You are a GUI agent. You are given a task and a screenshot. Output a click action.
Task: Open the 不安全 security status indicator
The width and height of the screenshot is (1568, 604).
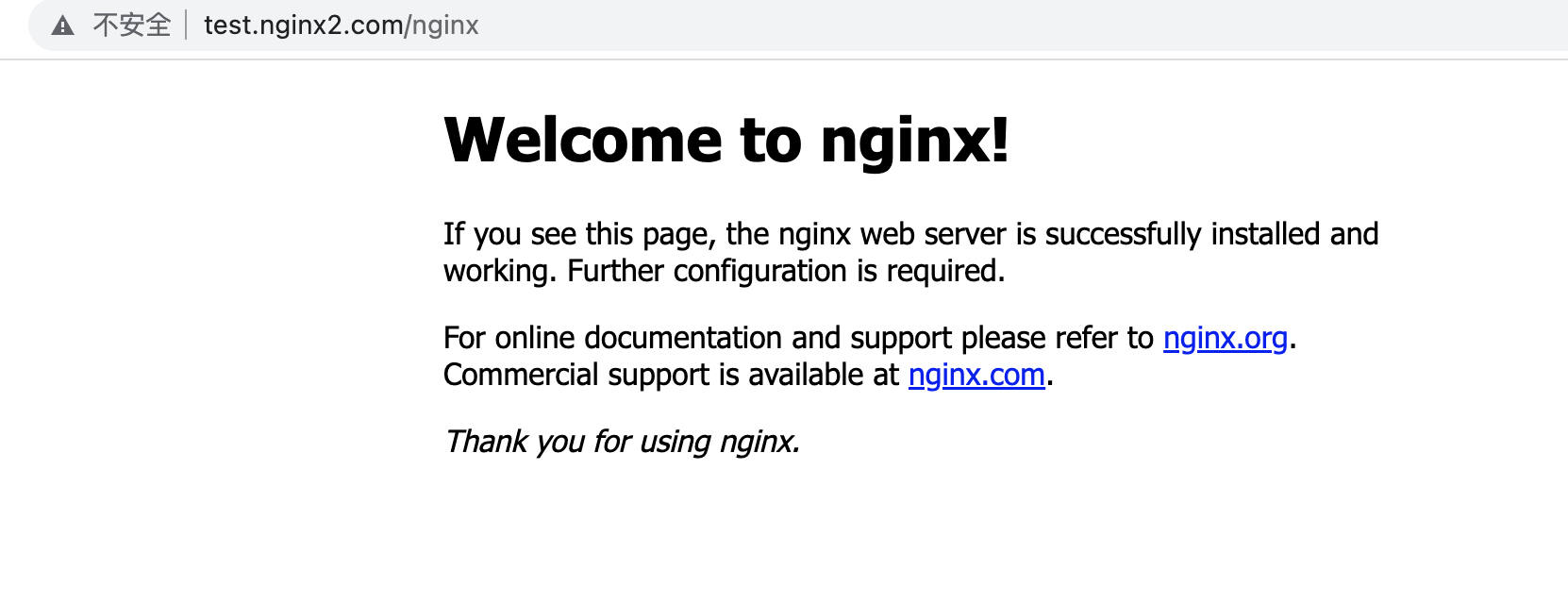[x=130, y=25]
